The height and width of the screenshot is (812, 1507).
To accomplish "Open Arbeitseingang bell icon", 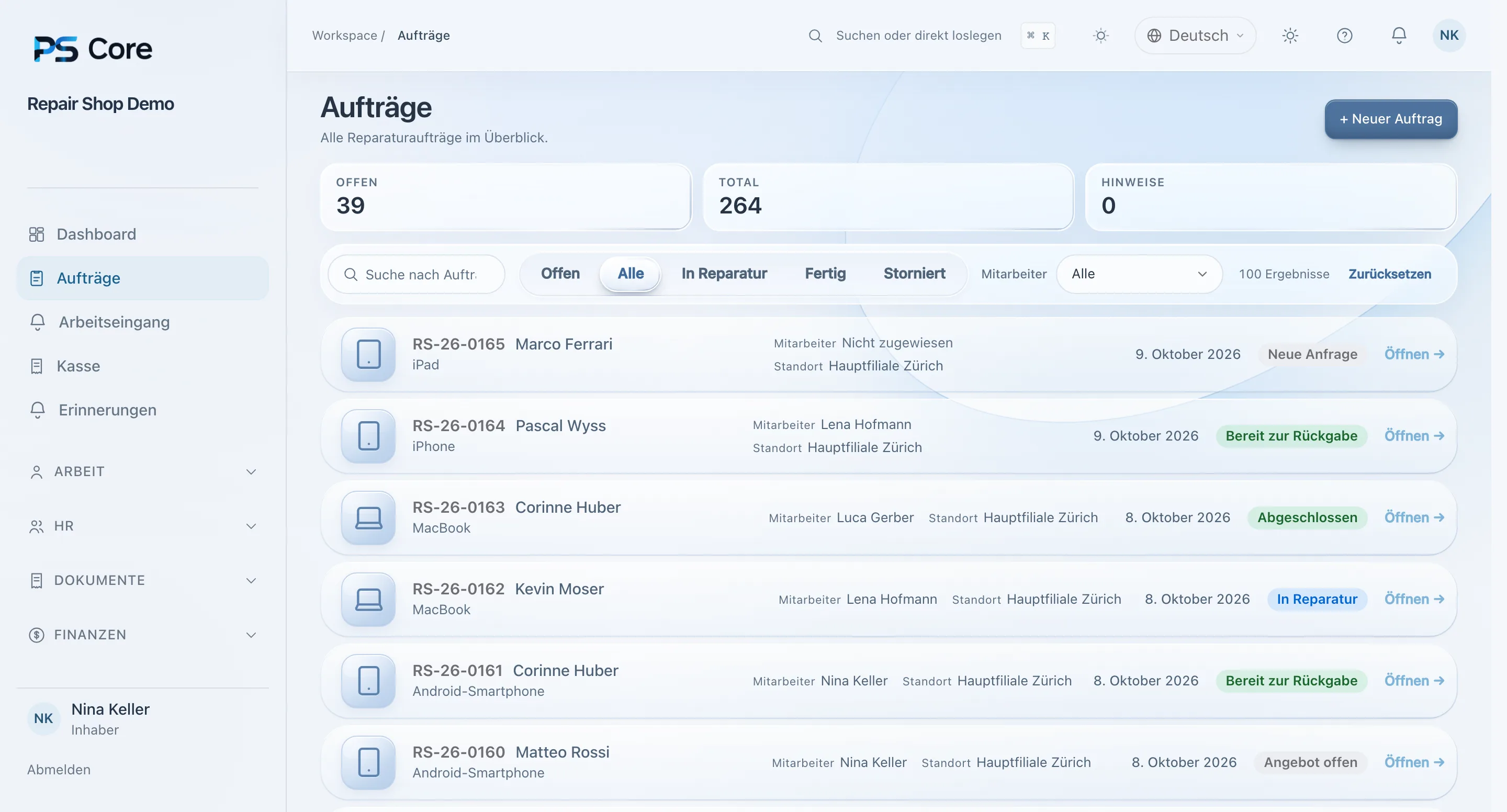I will click(38, 322).
